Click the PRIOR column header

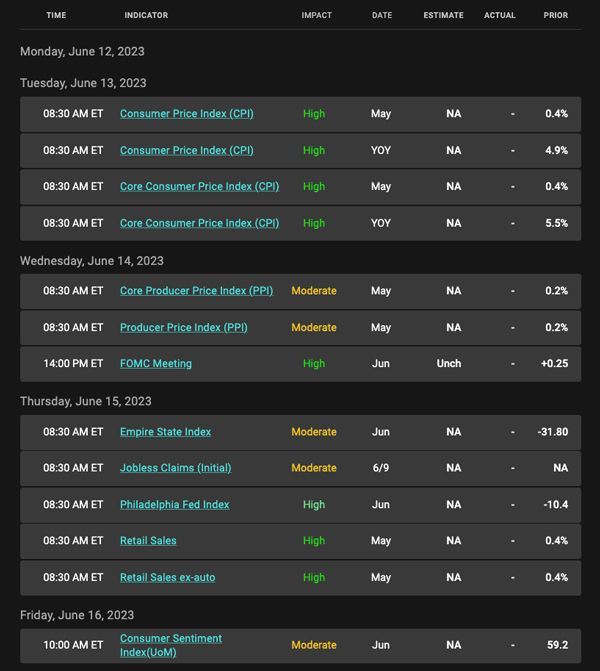tap(556, 15)
